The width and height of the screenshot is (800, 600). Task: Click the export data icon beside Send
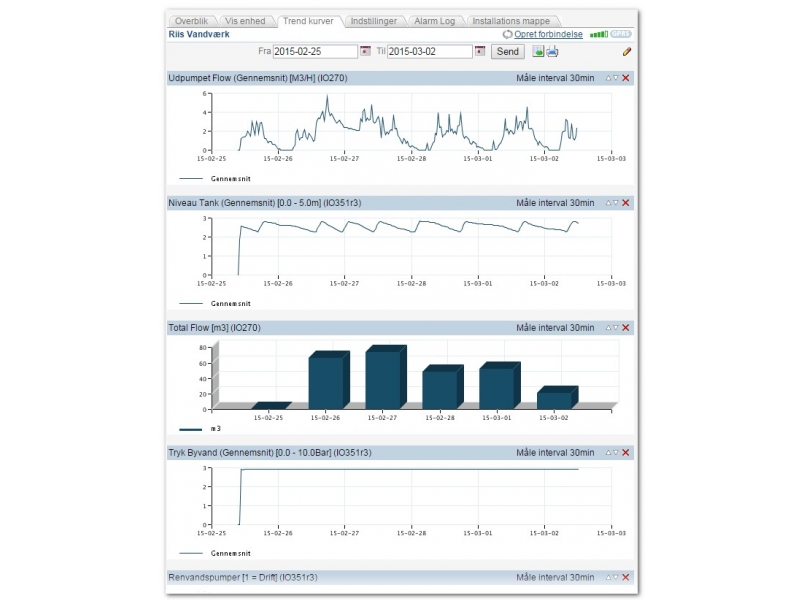(538, 51)
